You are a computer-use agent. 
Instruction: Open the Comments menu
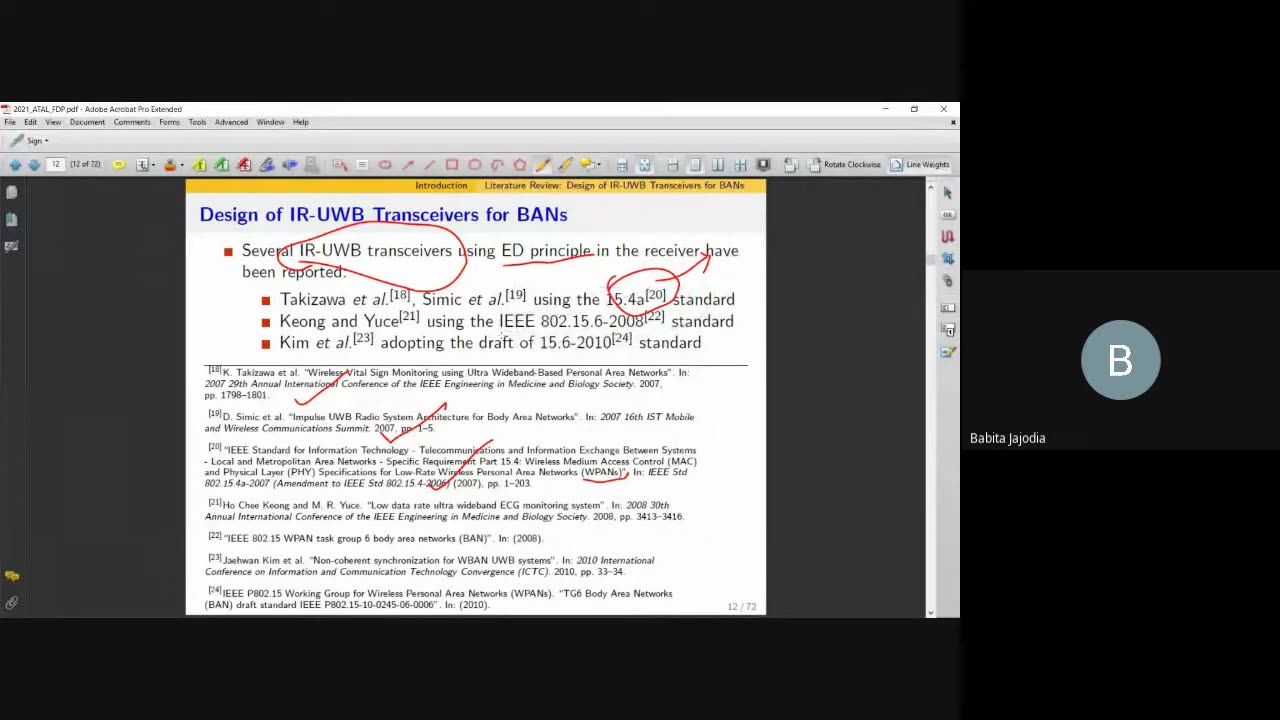[x=132, y=122]
